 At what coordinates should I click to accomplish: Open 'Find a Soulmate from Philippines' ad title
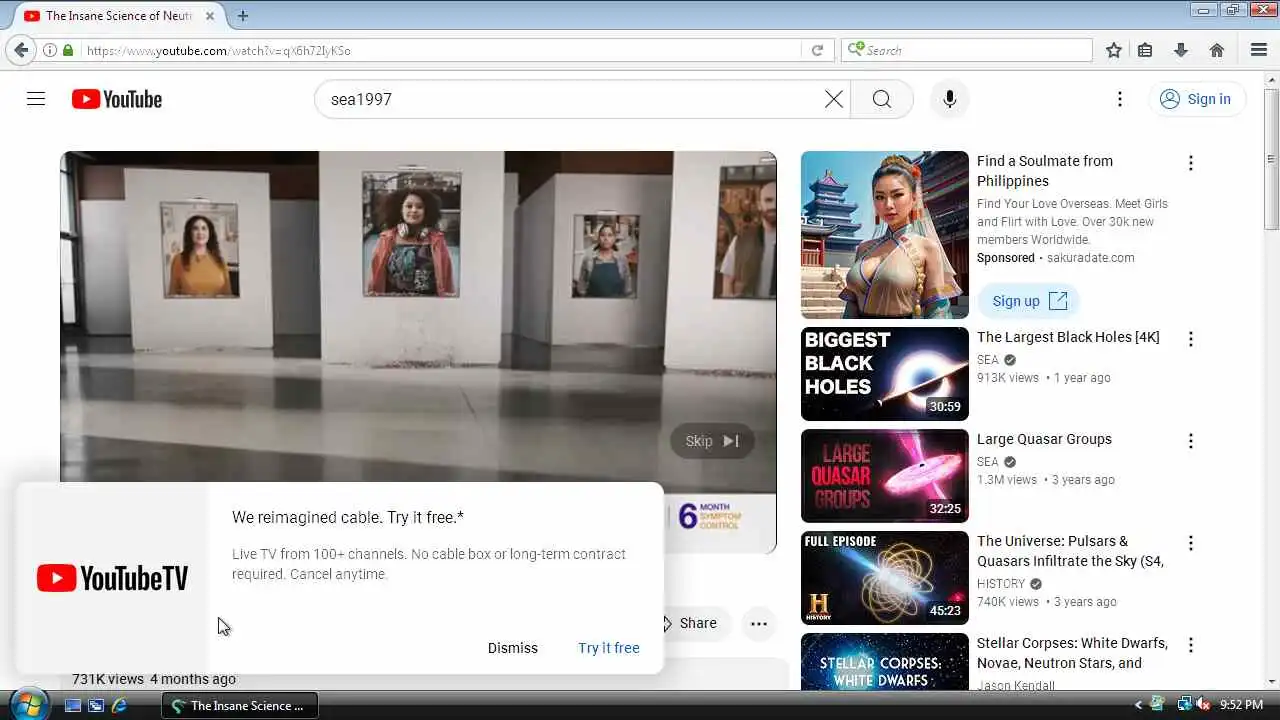pyautogui.click(x=1045, y=171)
